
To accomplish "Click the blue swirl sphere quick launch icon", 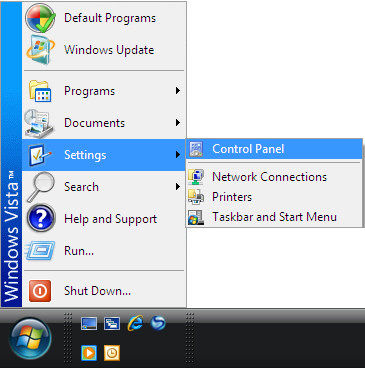I will tap(158, 323).
